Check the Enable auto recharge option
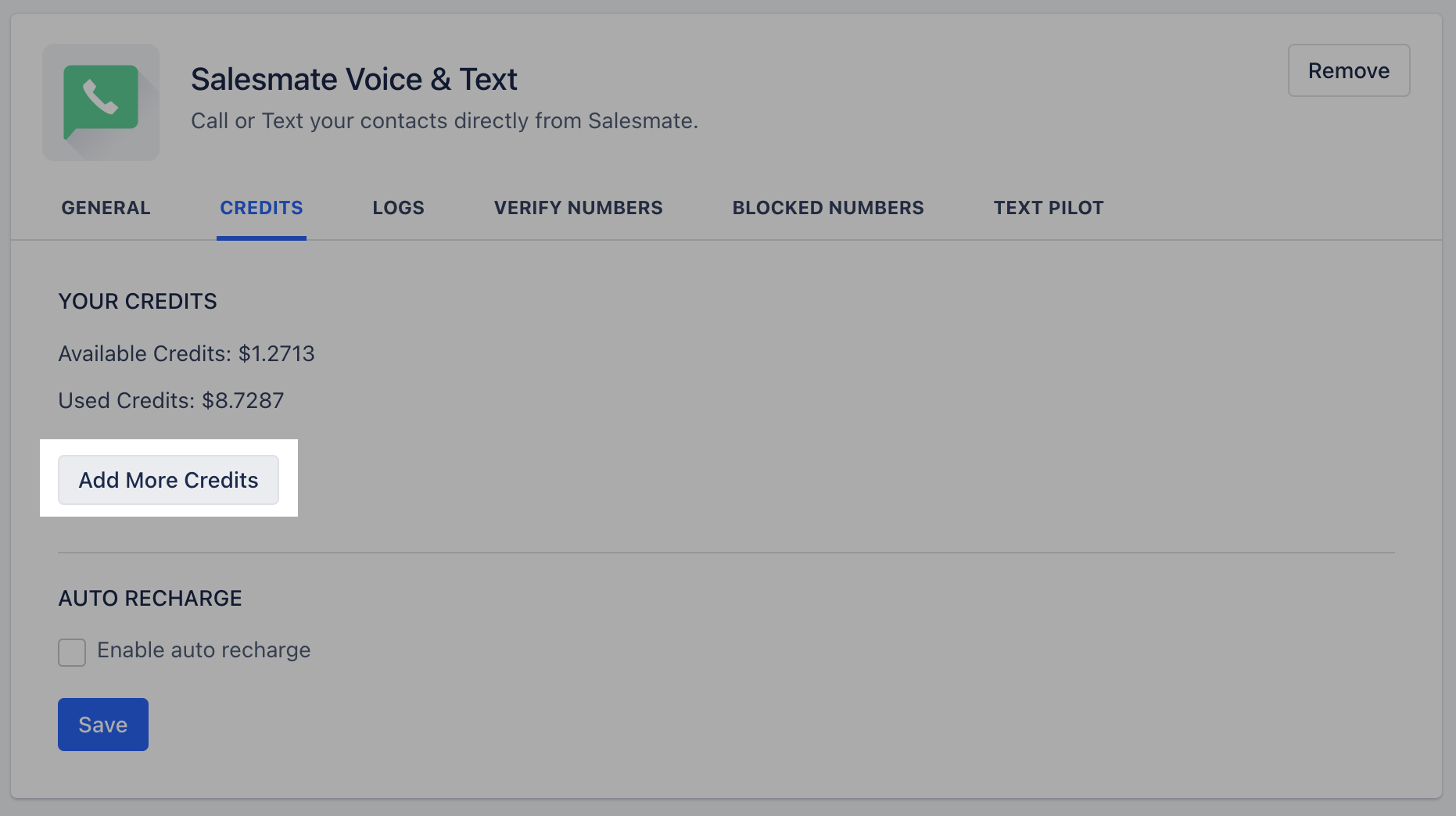Viewport: 1456px width, 816px height. [71, 652]
